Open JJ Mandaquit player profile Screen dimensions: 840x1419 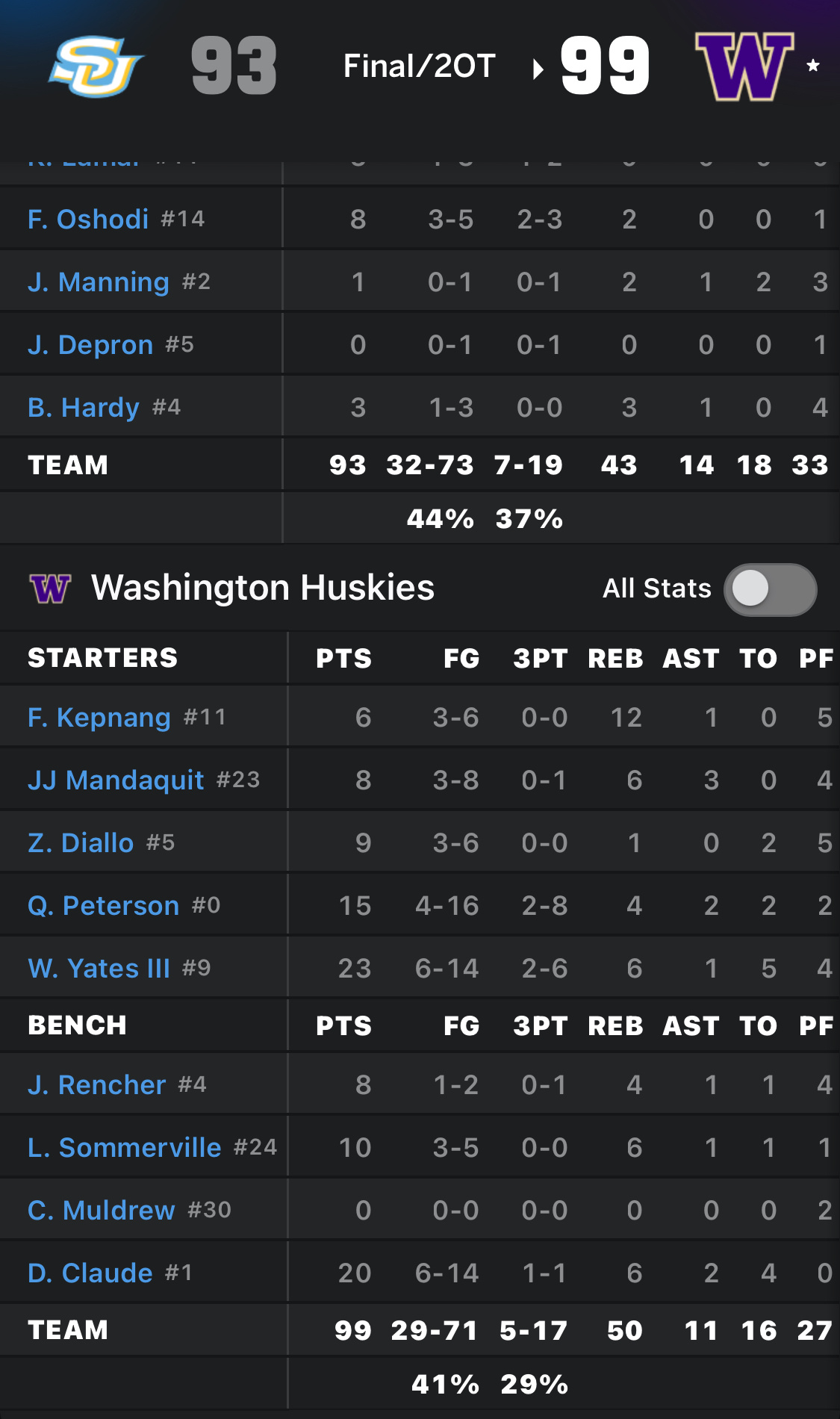(116, 780)
